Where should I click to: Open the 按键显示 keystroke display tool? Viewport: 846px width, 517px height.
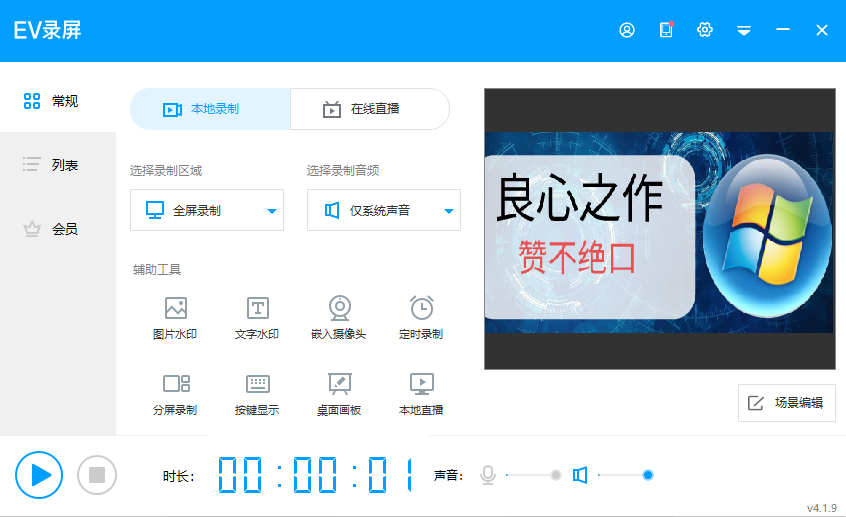coord(257,394)
